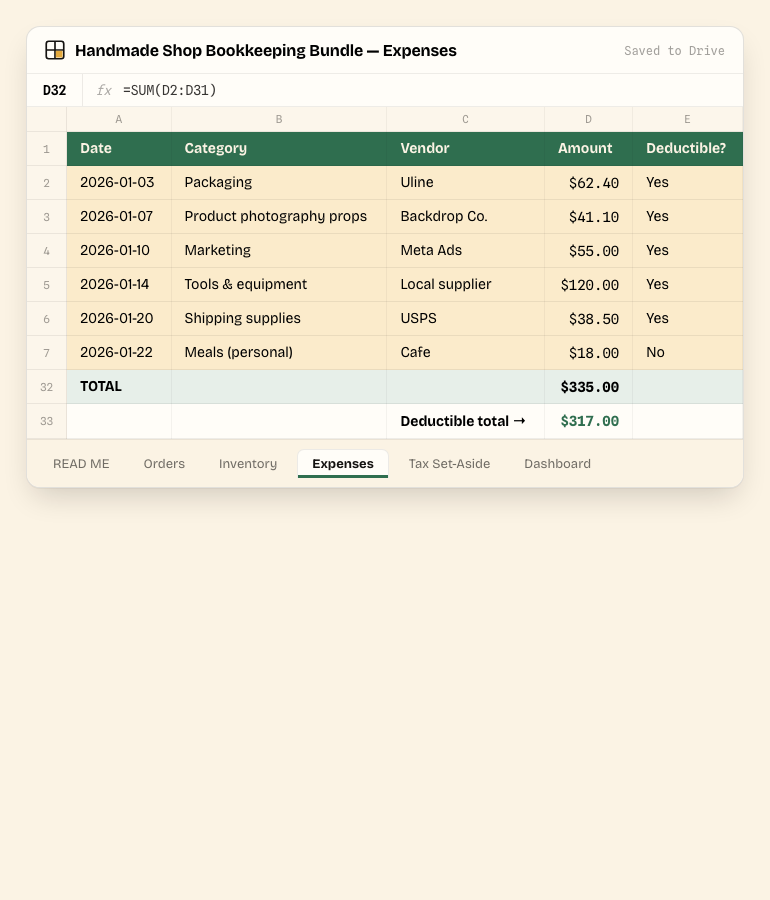Select the $18.00 amount cell
770x900 pixels.
(x=588, y=352)
